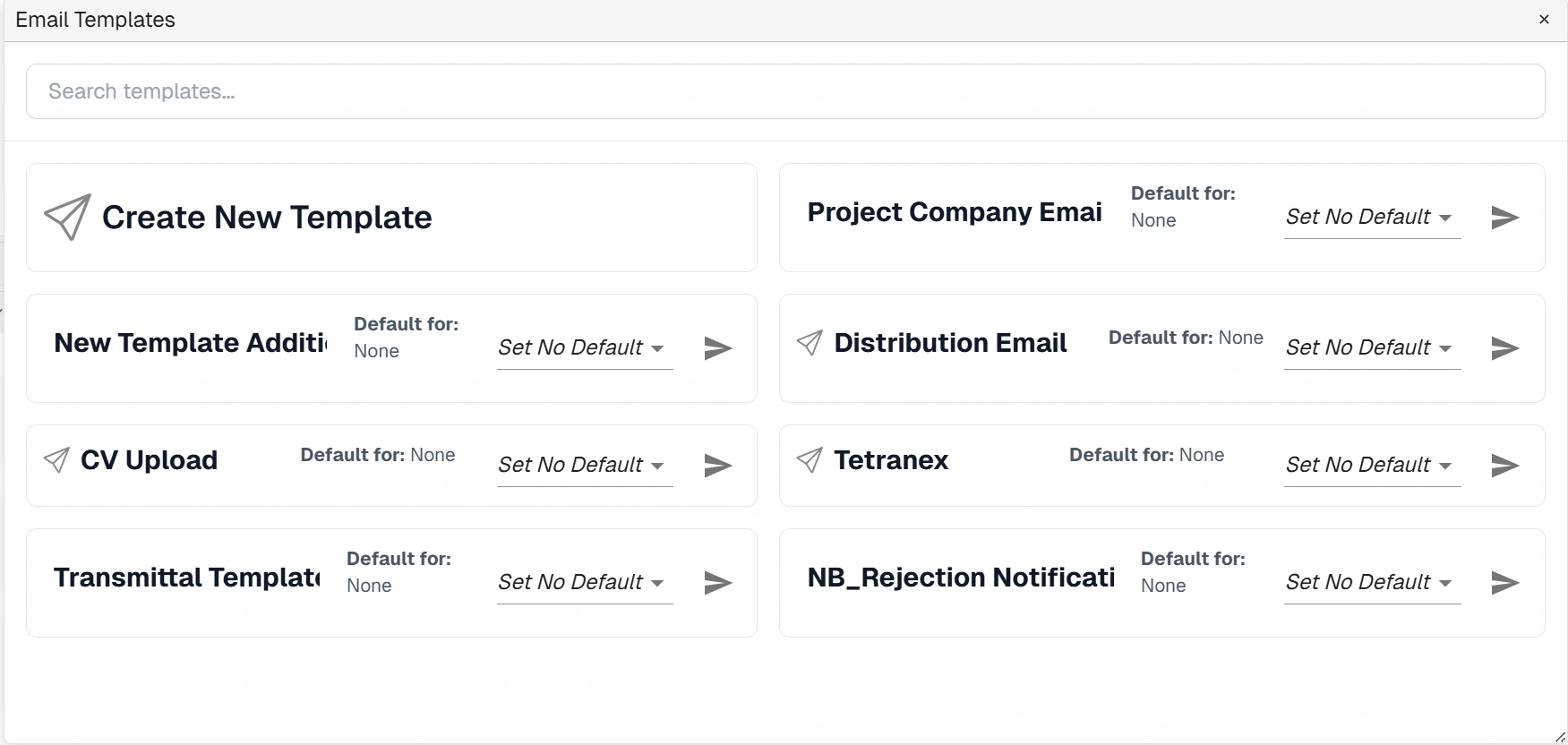1568x745 pixels.
Task: Click send arrow for Transmittal Template
Action: click(x=718, y=583)
